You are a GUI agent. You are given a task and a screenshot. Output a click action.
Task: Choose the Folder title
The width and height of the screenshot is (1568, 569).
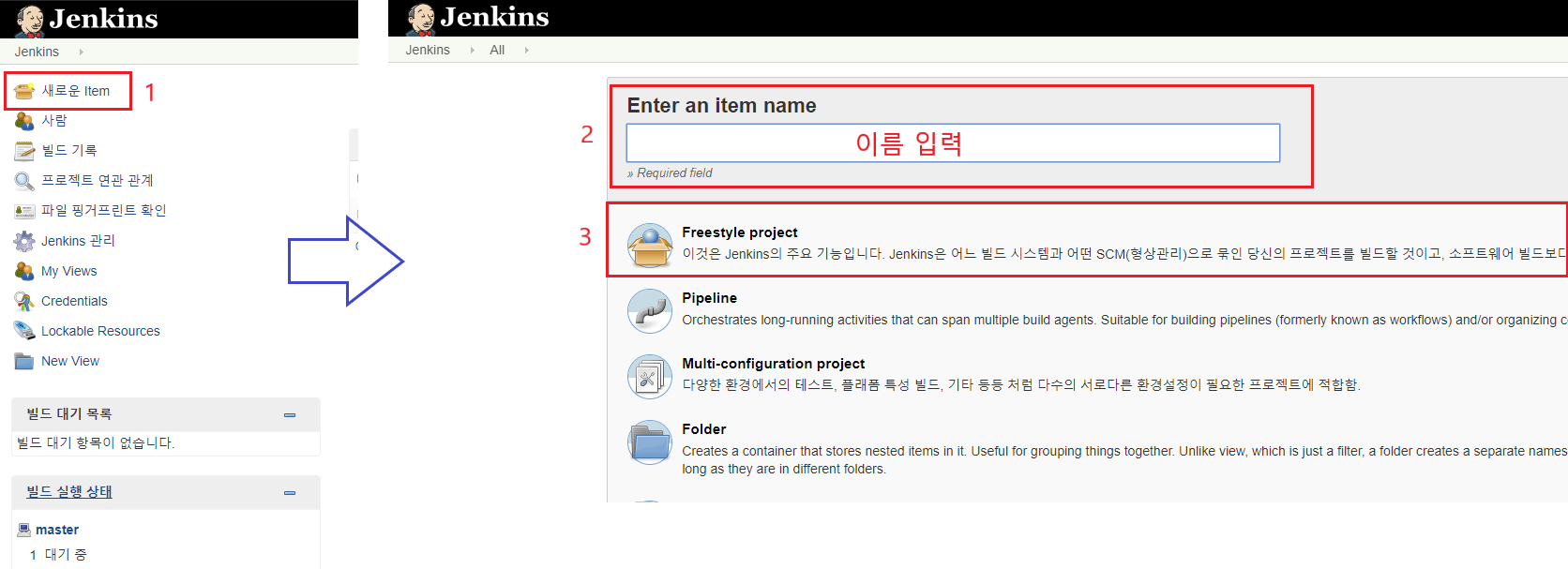coord(704,429)
